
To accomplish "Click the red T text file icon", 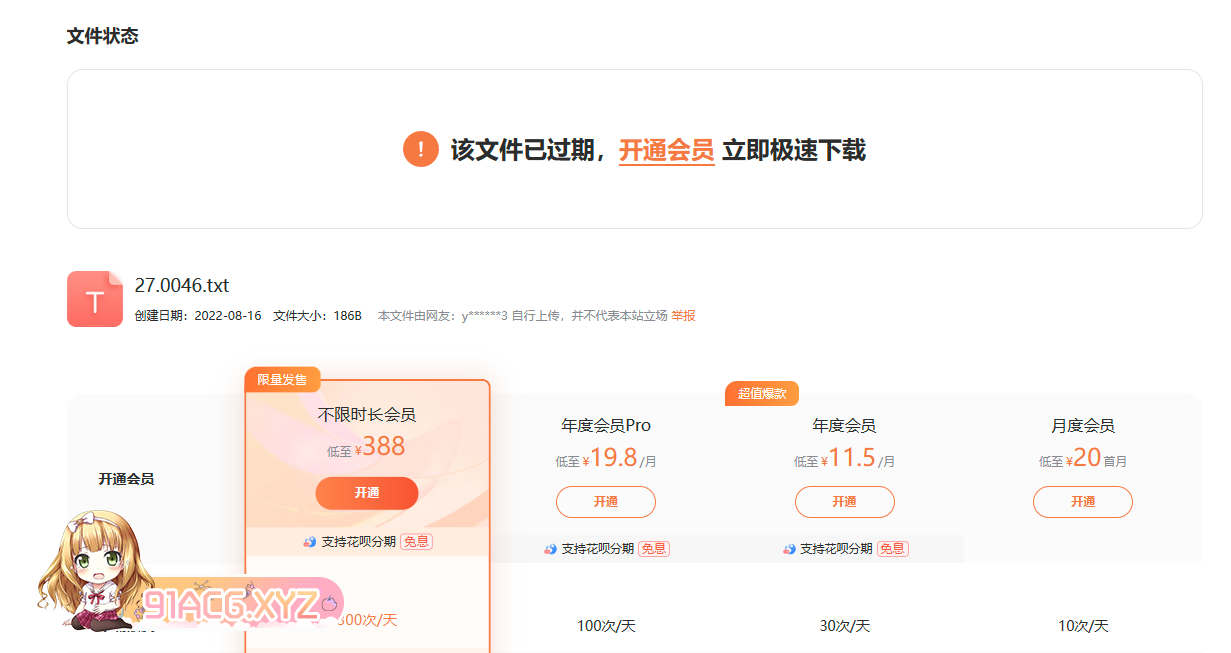I will 95,299.
